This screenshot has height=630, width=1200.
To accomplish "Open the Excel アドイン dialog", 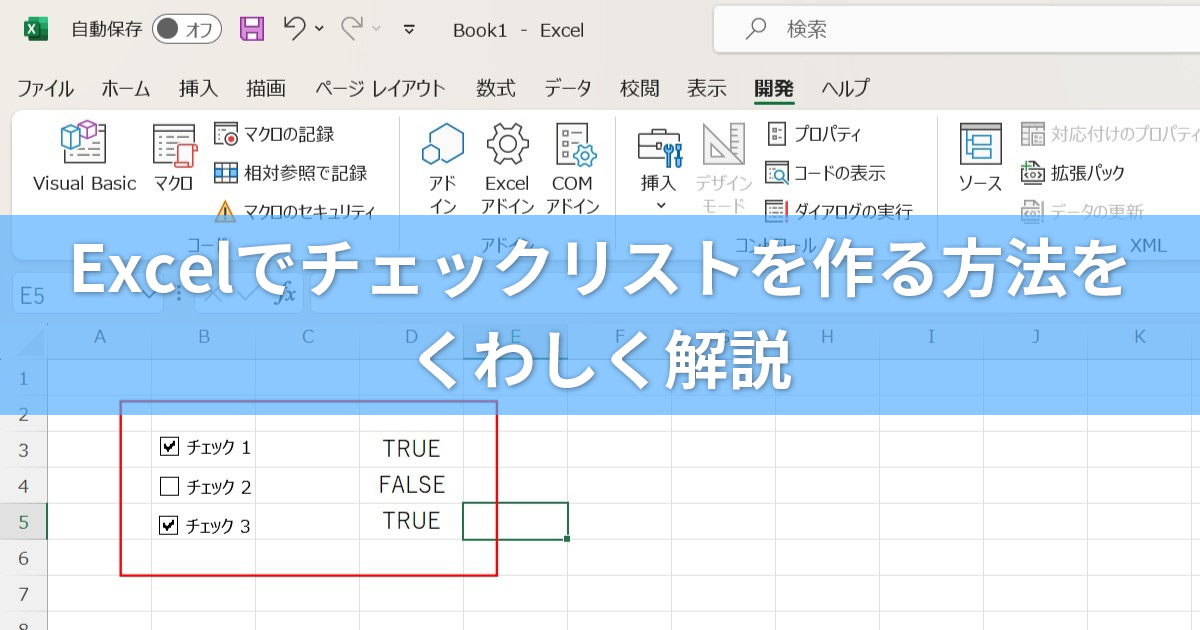I will click(x=507, y=166).
